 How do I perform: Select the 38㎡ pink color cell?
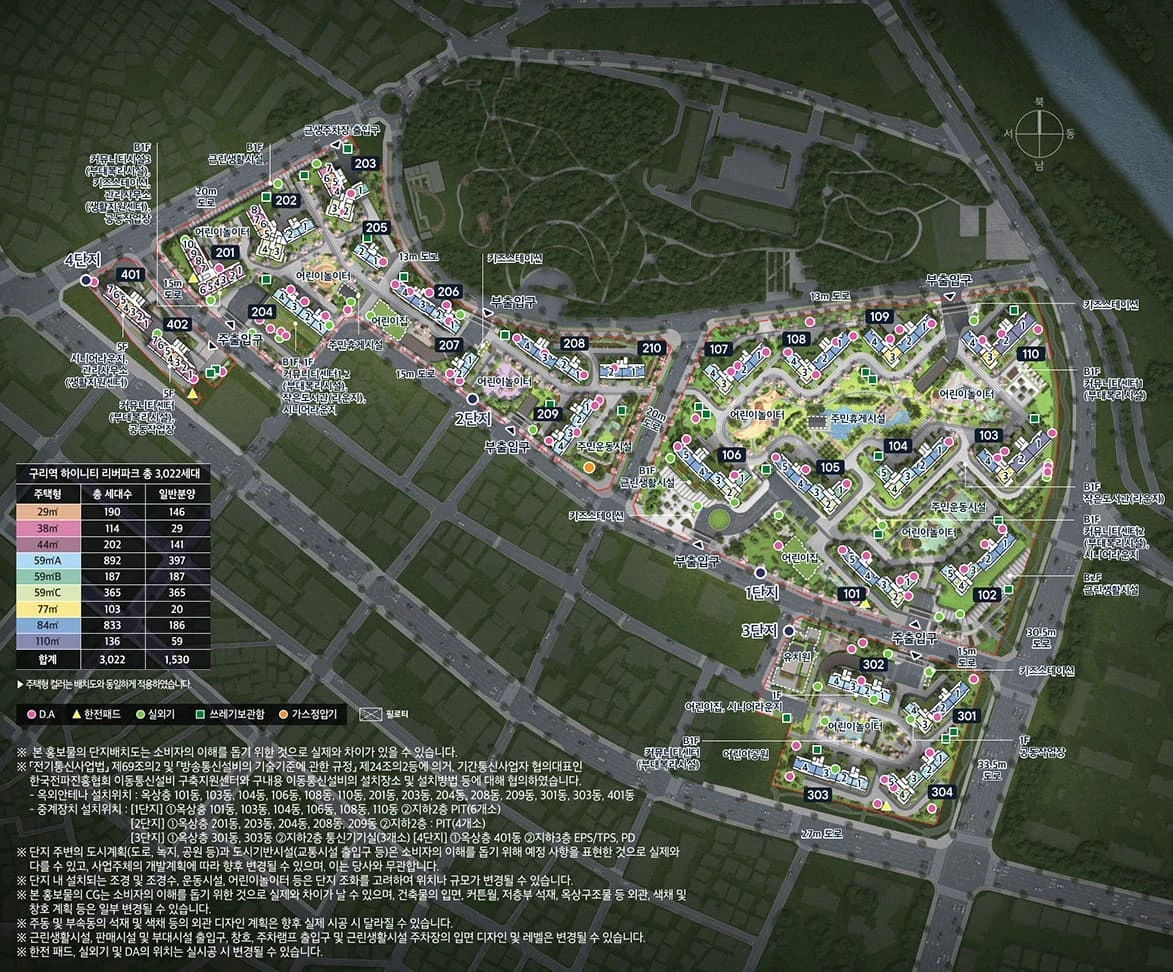click(x=47, y=528)
